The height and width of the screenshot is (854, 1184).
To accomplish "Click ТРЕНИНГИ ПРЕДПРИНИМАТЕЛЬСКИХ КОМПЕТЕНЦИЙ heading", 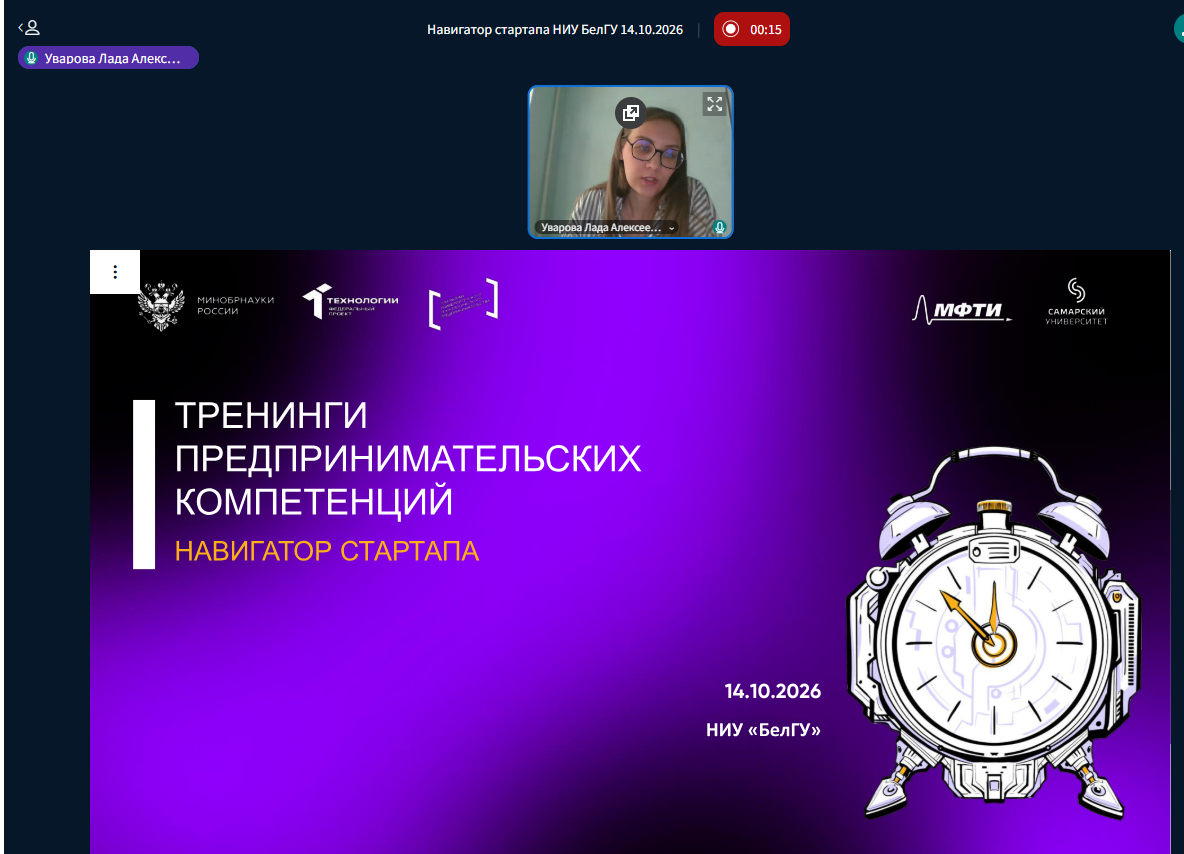I will (408, 458).
